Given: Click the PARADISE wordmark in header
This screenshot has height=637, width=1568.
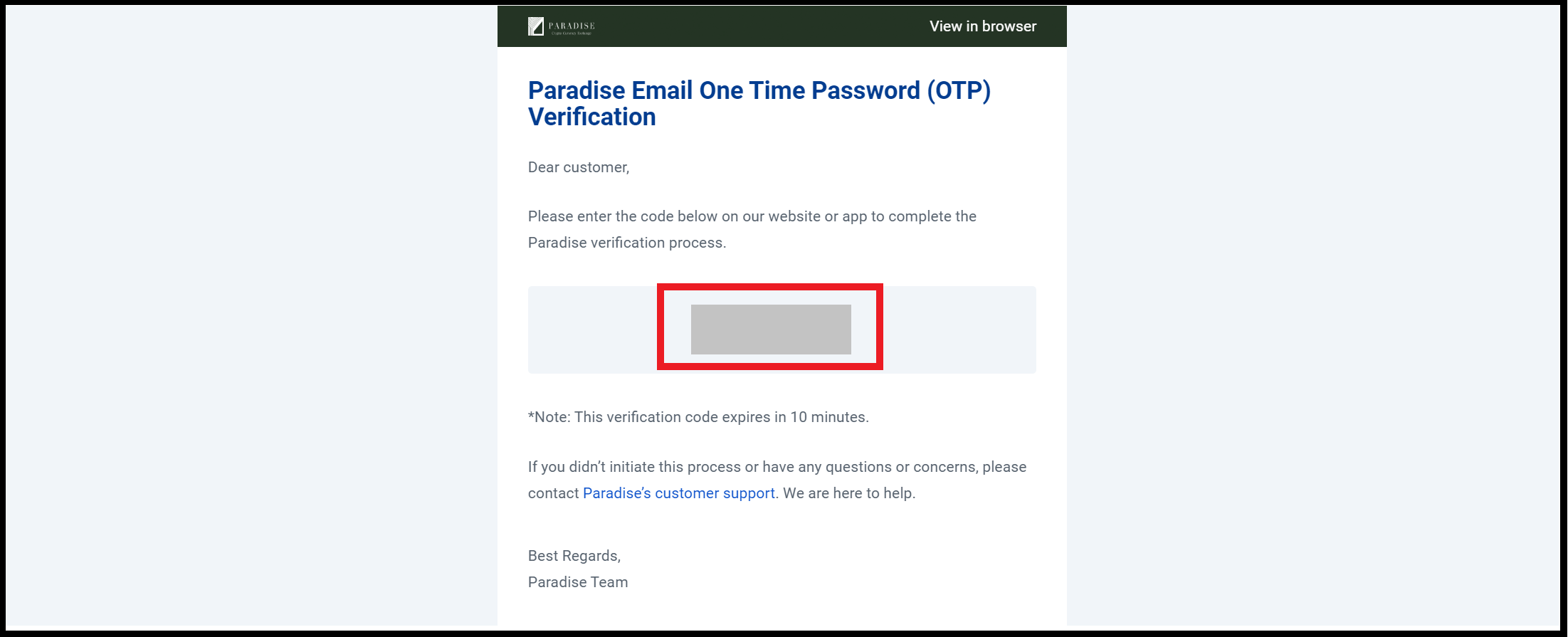Looking at the screenshot, I should (x=572, y=26).
